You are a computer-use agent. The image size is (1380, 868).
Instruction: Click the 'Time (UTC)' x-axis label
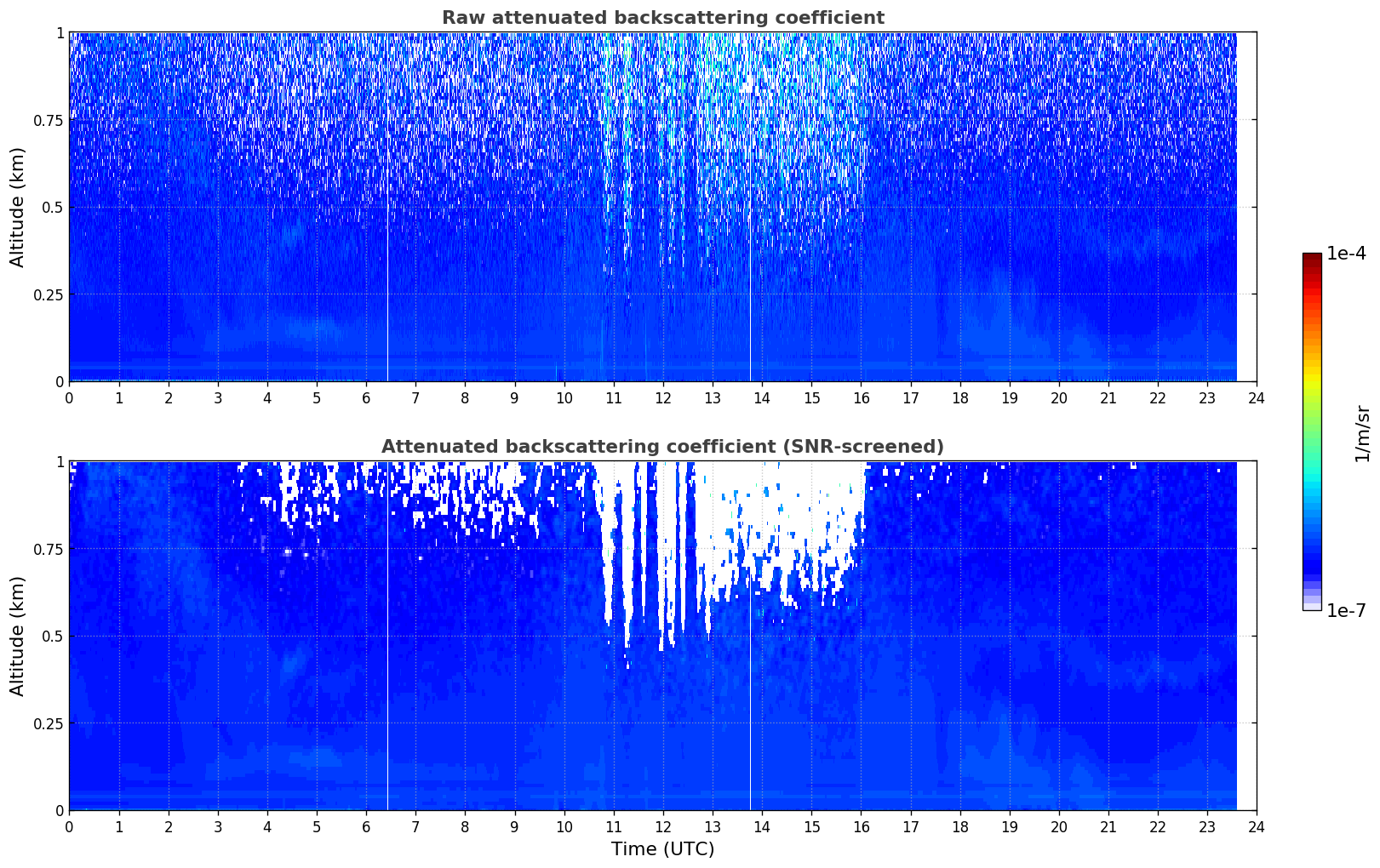[x=662, y=849]
